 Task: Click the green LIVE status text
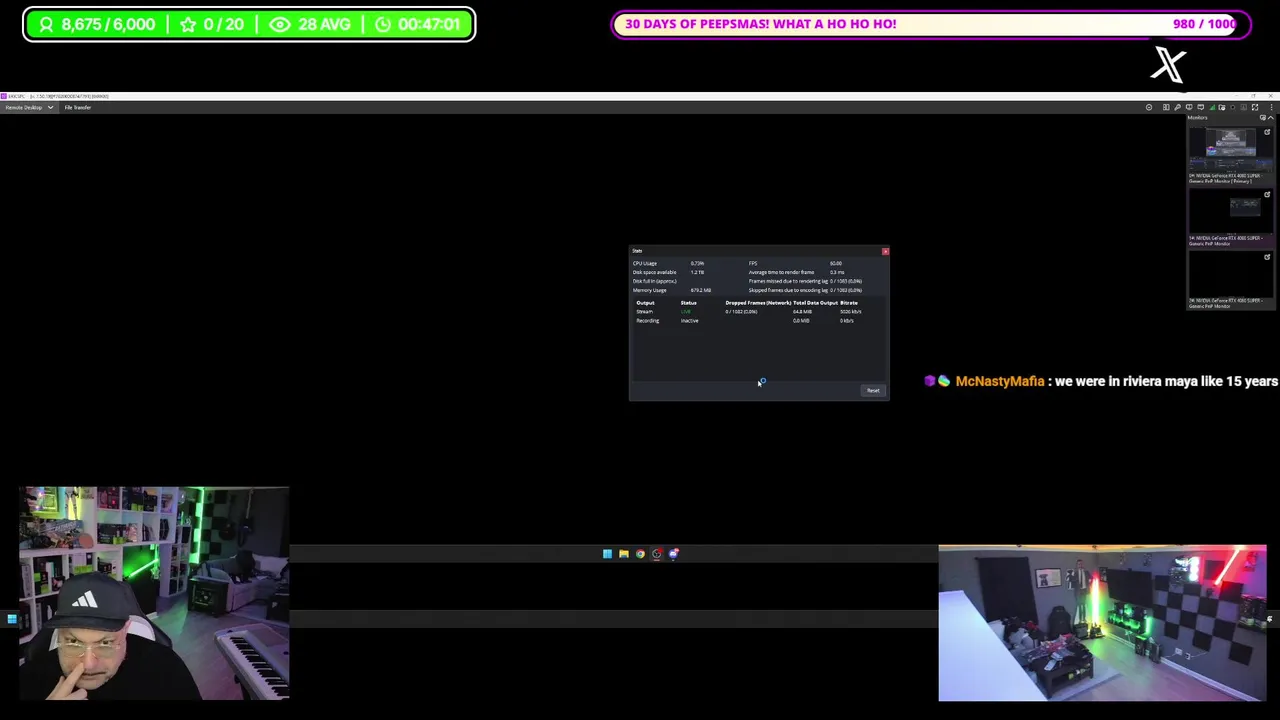(x=686, y=312)
